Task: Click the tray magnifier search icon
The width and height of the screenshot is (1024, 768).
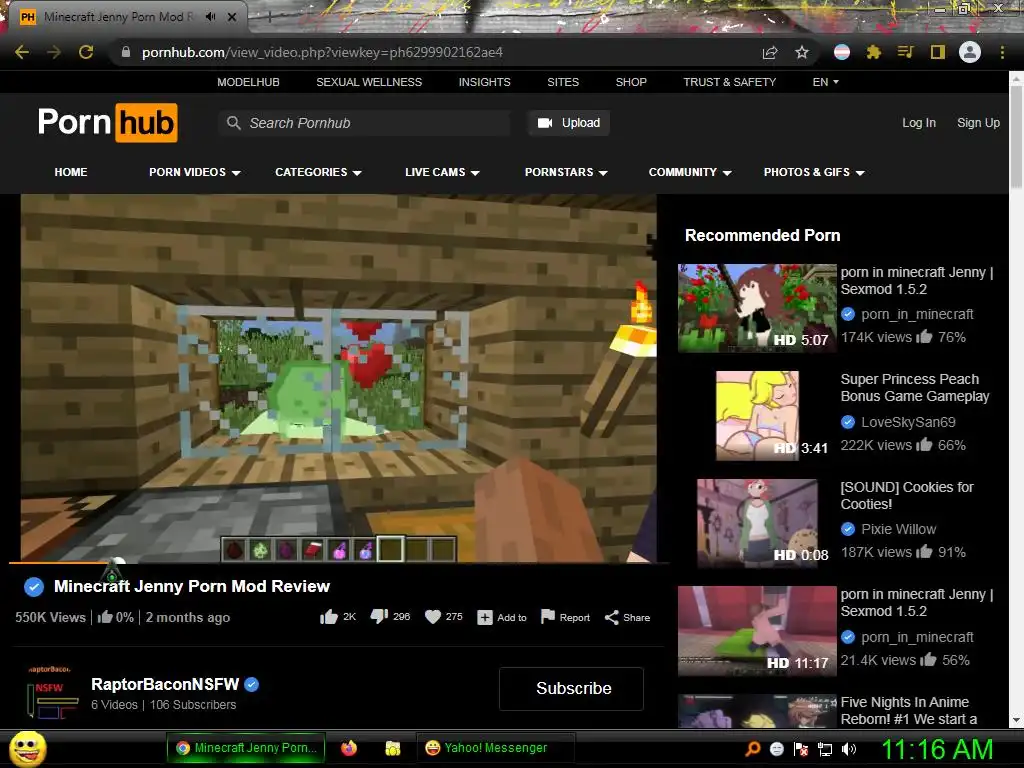Action: (753, 748)
